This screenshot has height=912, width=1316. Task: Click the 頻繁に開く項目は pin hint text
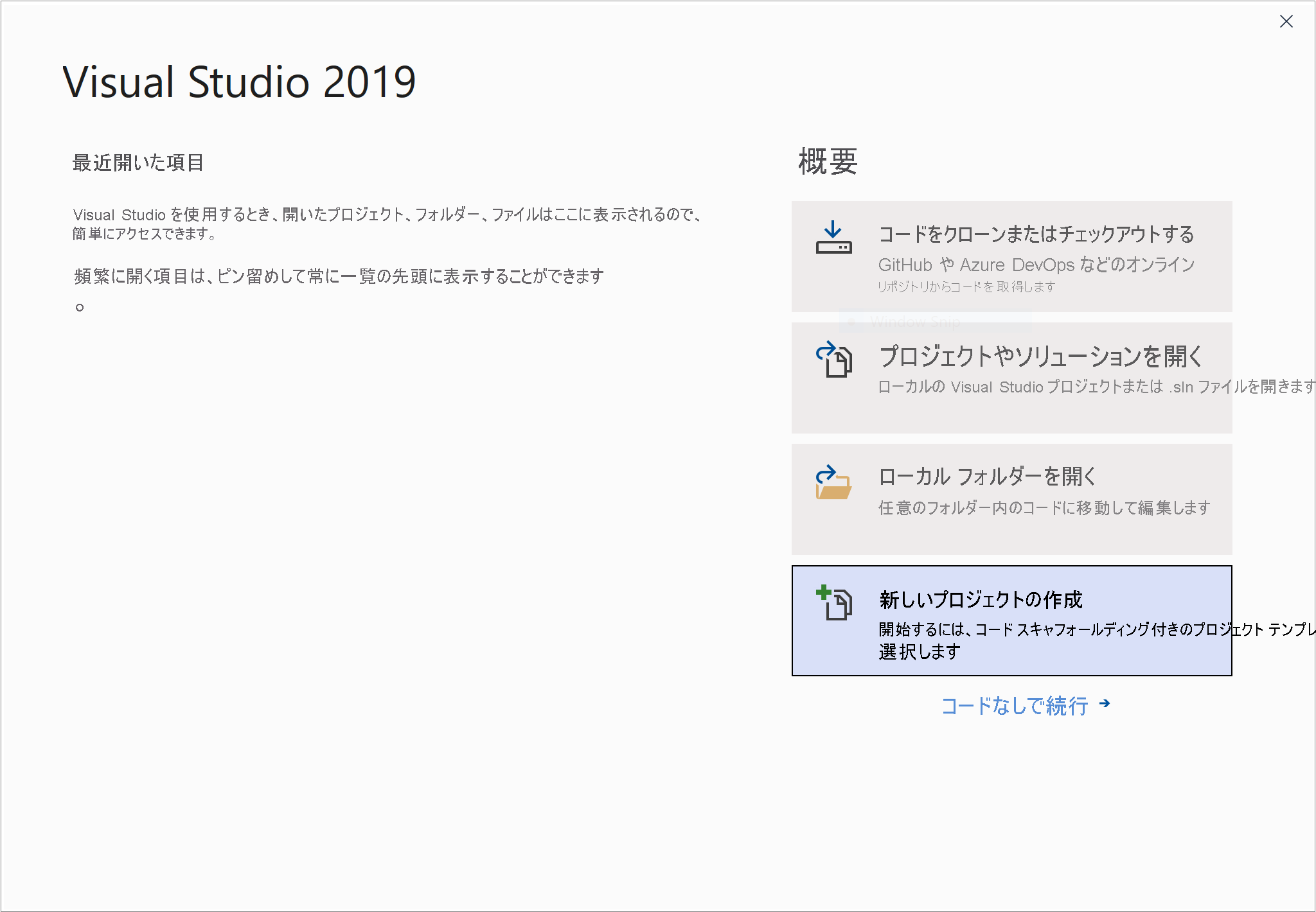[x=339, y=276]
